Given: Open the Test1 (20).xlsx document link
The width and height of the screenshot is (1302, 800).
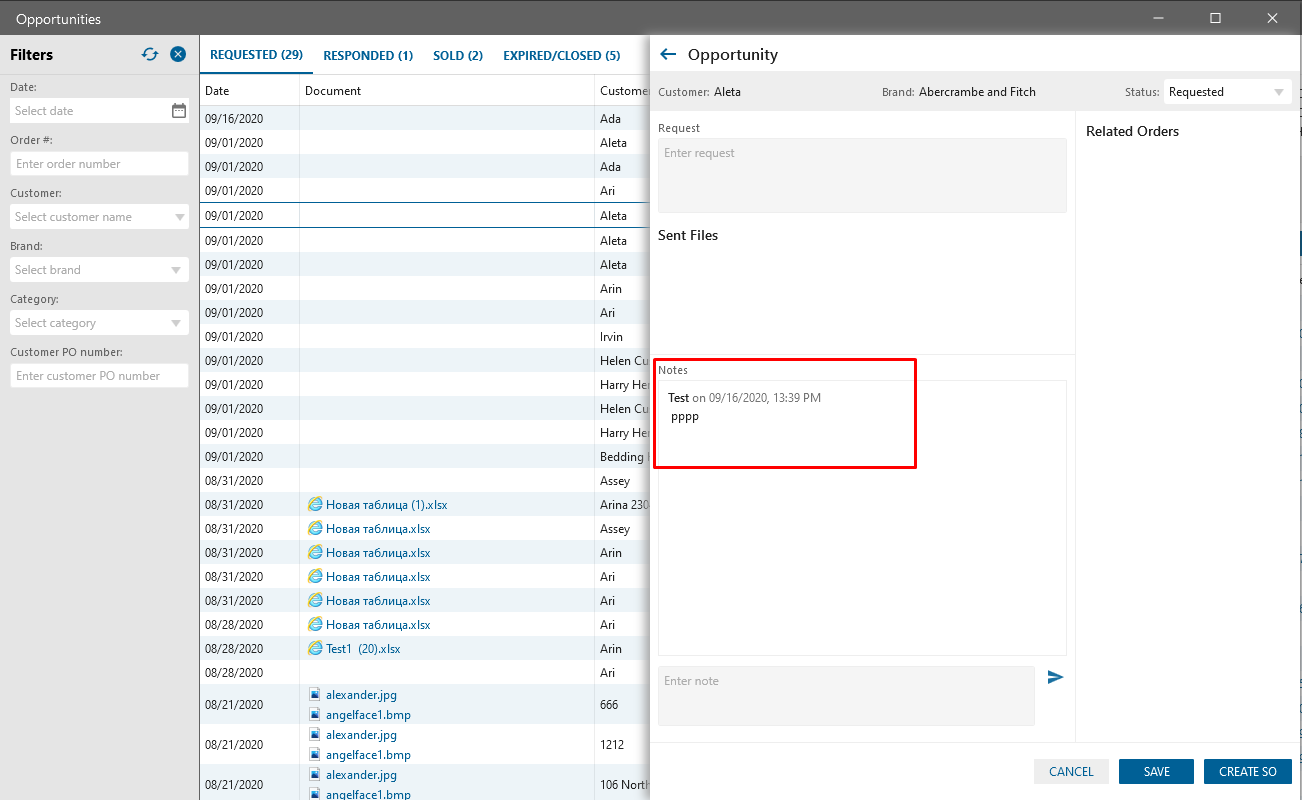Looking at the screenshot, I should [363, 649].
